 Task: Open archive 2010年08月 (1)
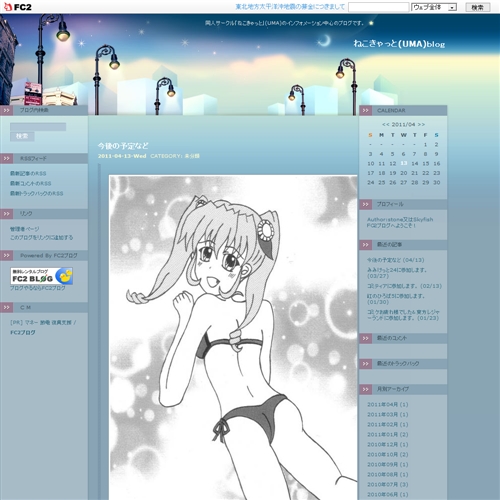point(388,474)
